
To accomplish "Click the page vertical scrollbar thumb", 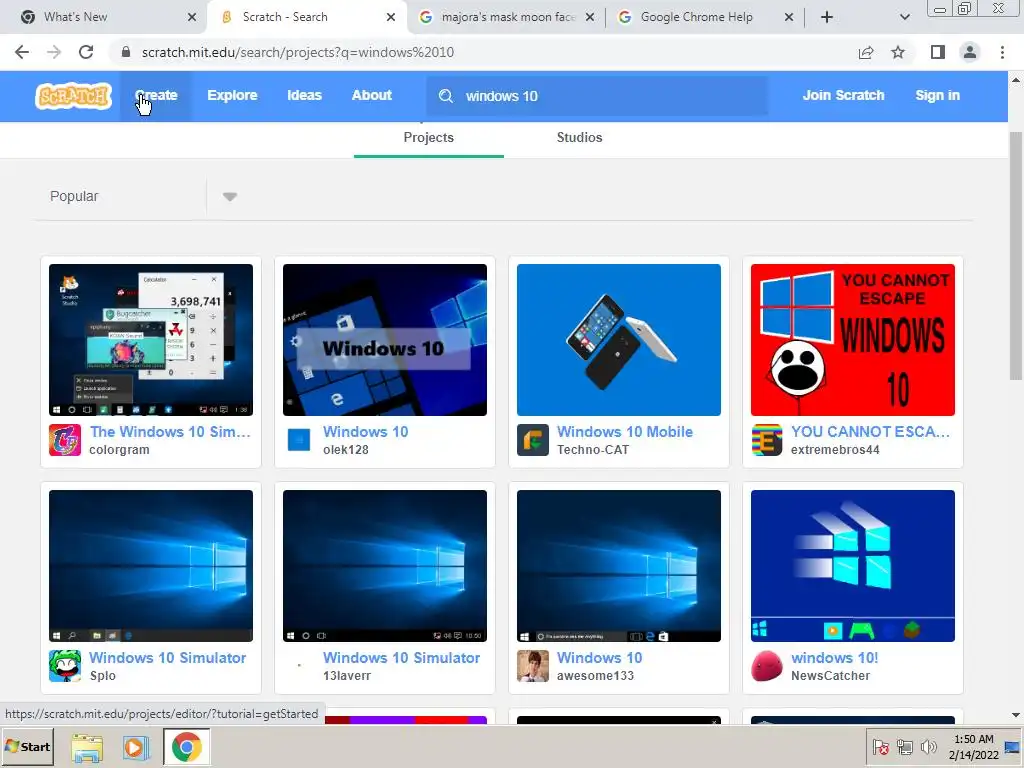I will [1016, 255].
